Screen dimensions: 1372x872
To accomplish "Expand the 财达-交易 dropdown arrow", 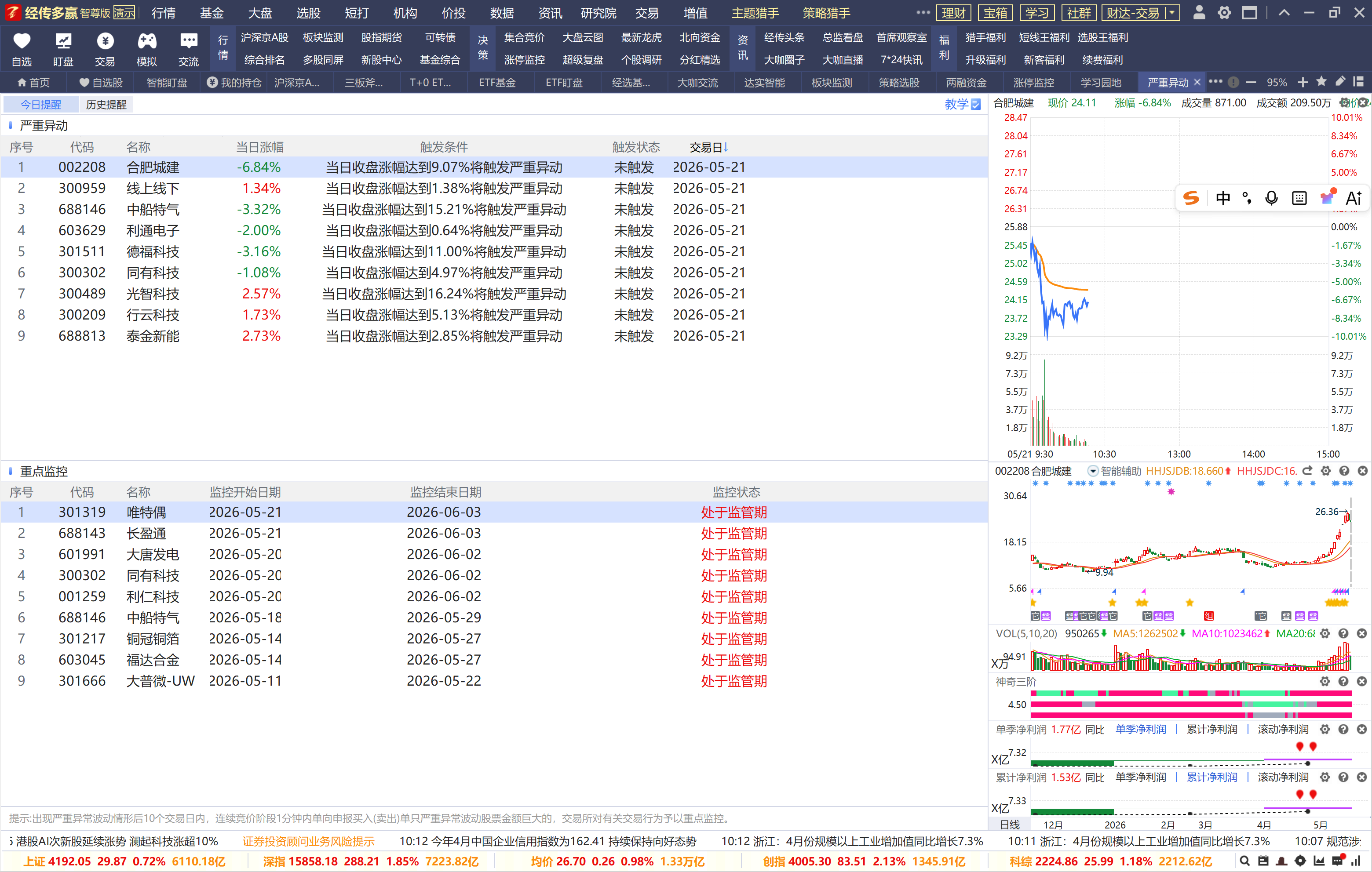I will pyautogui.click(x=1172, y=13).
